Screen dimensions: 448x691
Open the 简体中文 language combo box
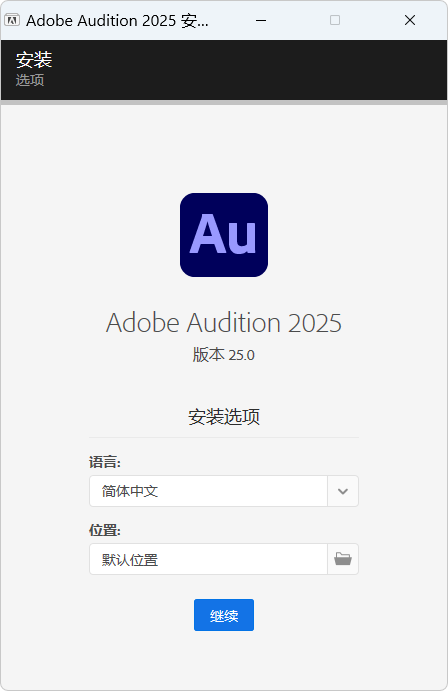[x=224, y=491]
